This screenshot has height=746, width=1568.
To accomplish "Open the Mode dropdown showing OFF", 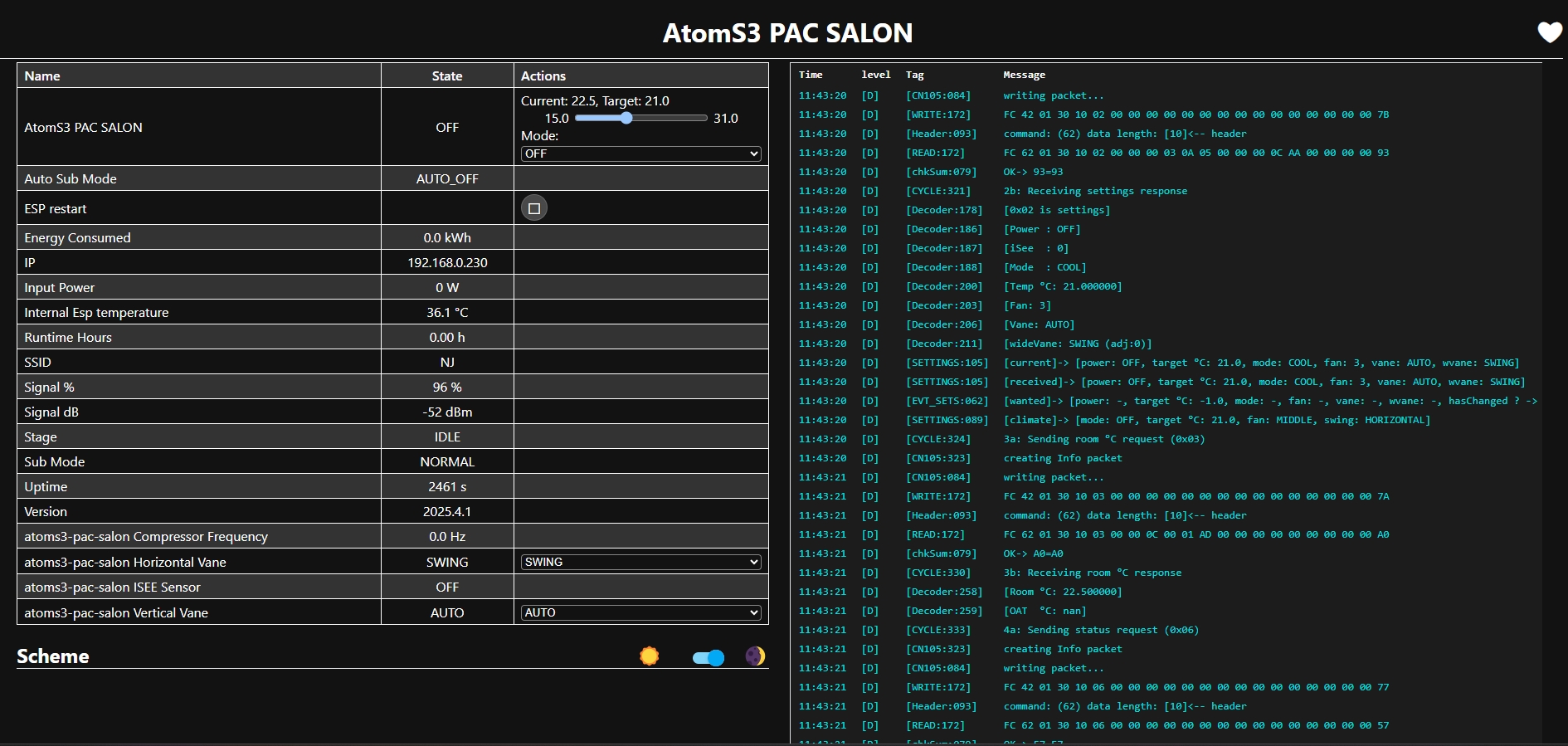I will 640,154.
